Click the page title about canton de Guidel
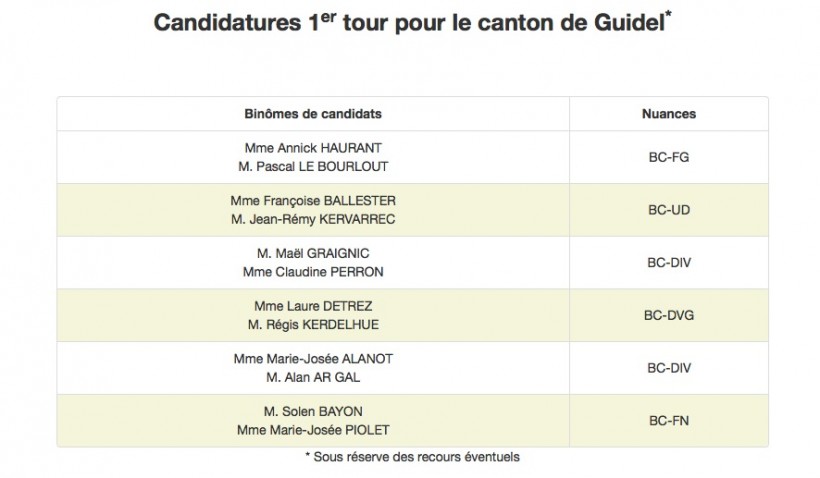 [412, 22]
